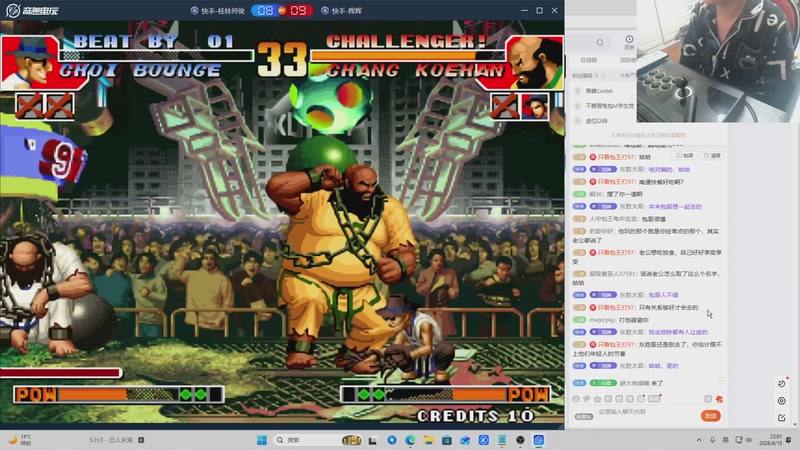Click the red gift icon beside chat toolbar

[719, 399]
